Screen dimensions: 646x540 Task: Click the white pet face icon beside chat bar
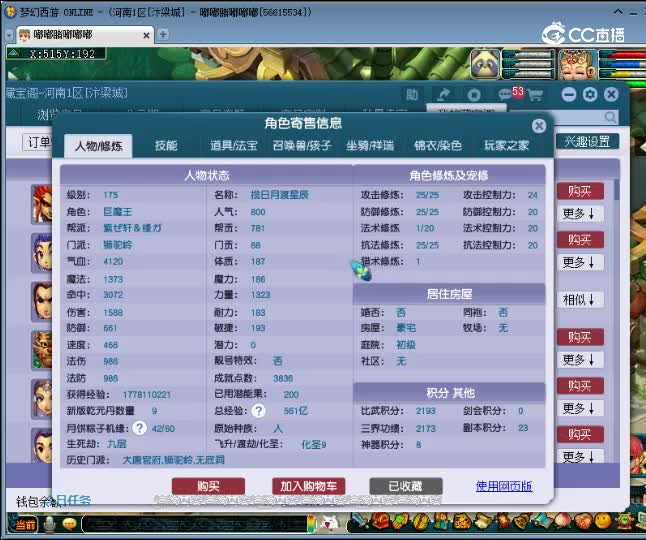[x=330, y=524]
